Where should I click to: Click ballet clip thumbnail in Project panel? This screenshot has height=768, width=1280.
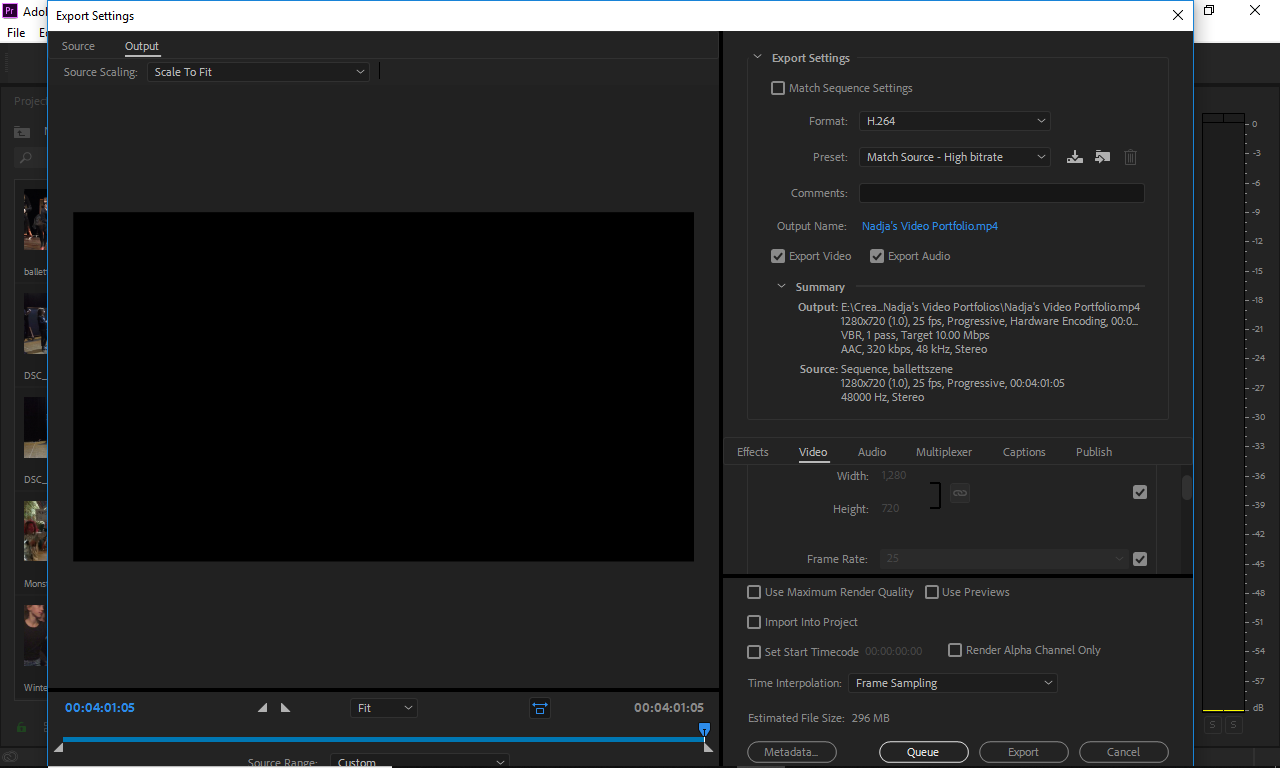[x=35, y=220]
